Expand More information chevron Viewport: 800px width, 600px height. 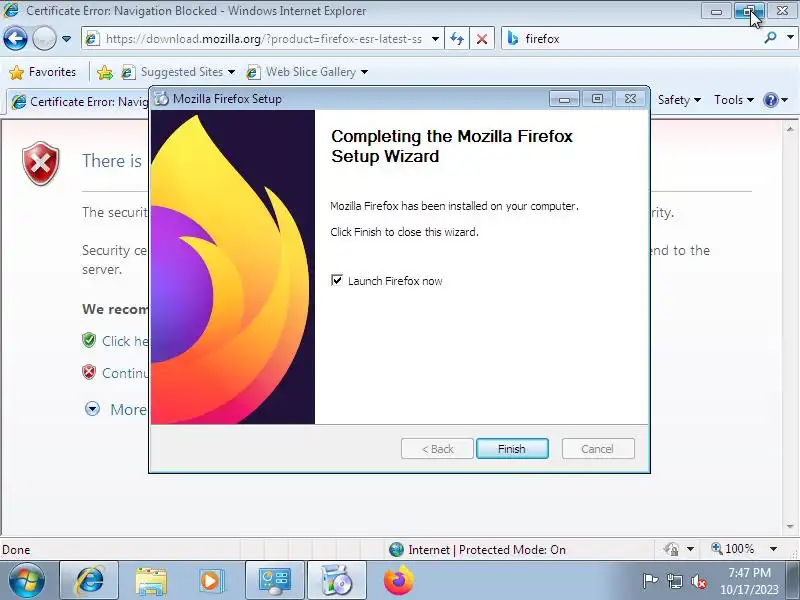(92, 409)
